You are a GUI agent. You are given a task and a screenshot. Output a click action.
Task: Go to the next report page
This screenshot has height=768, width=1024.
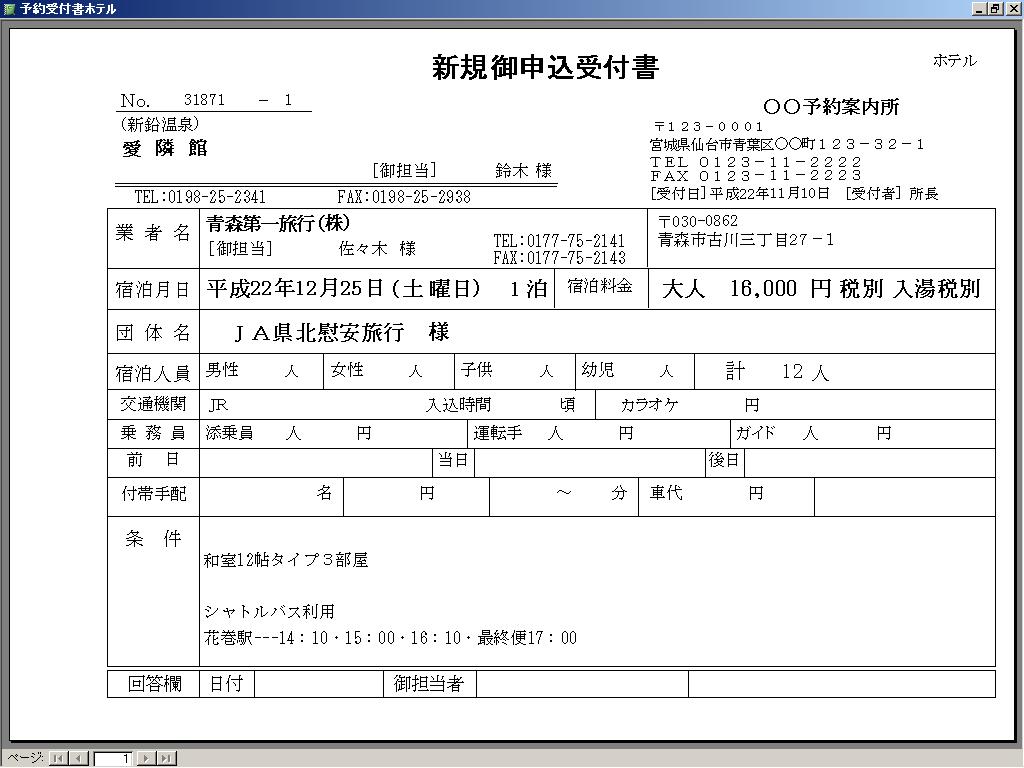pyautogui.click(x=146, y=758)
